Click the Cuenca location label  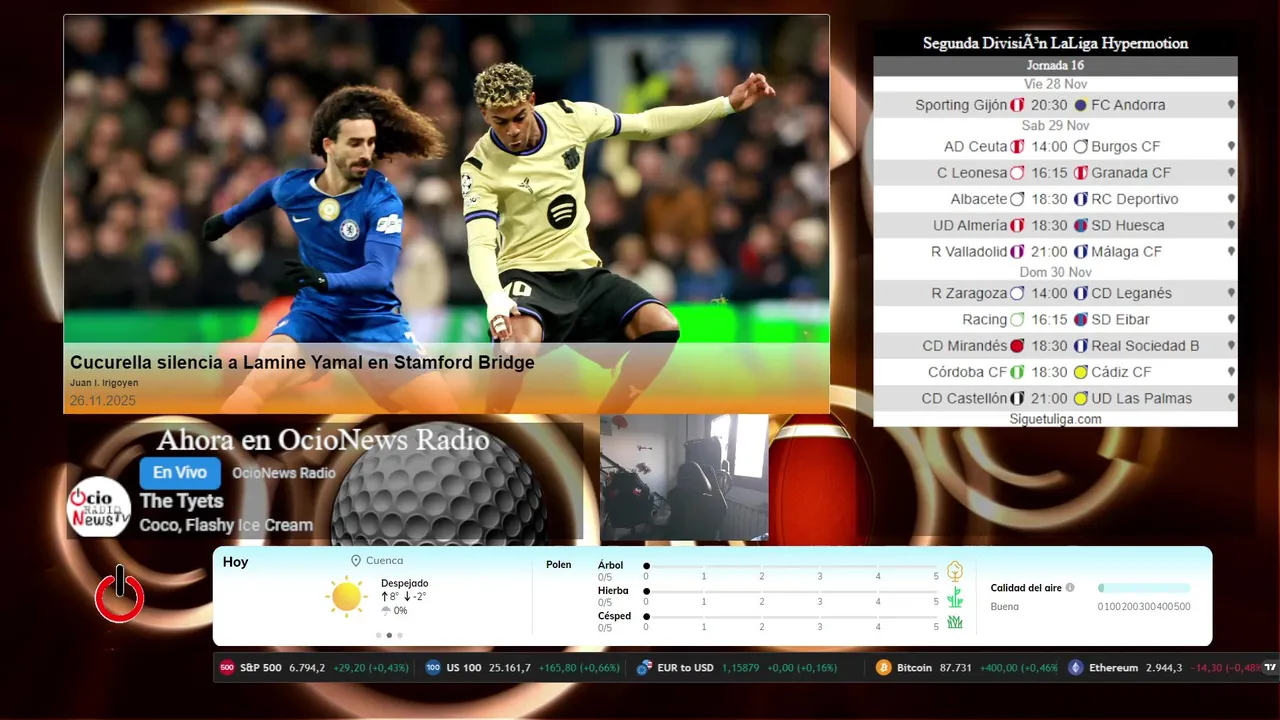coord(385,561)
